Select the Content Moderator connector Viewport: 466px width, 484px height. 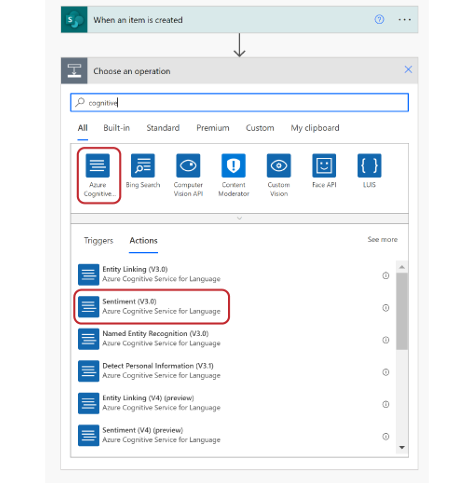point(234,175)
